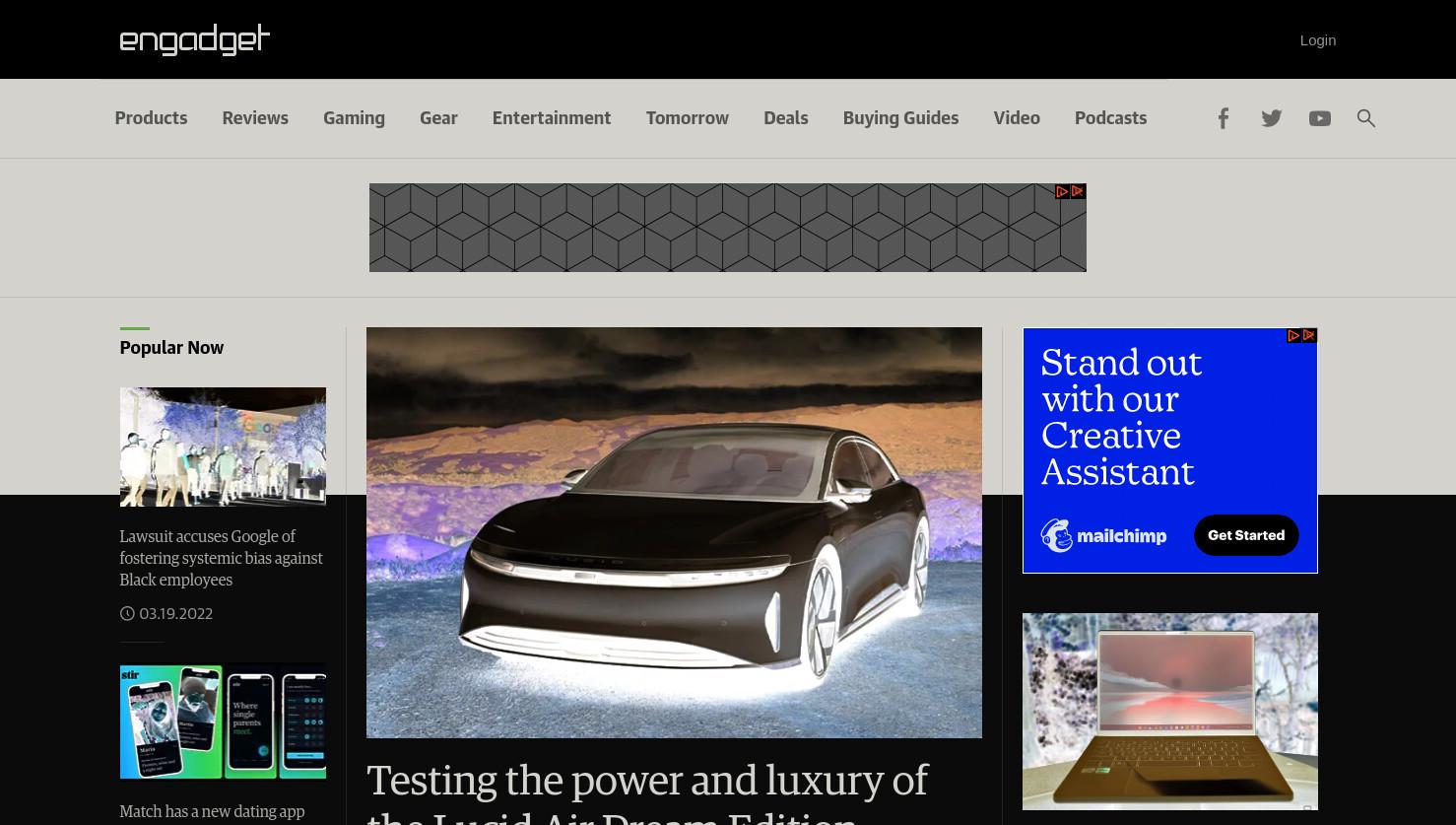The width and height of the screenshot is (1456, 825).
Task: Click the Engadget logo
Action: pos(195,39)
